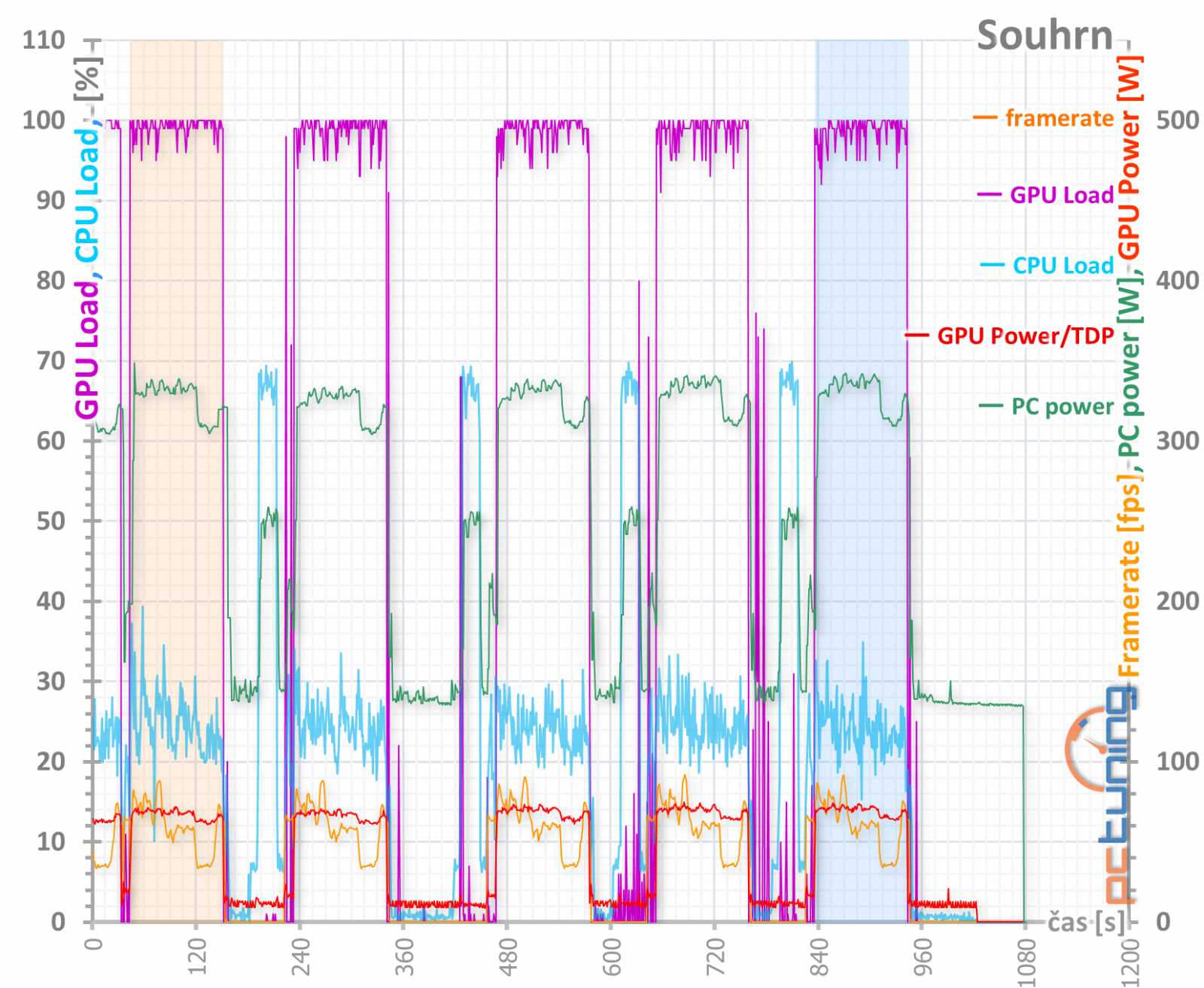Click the 'Souhrn' chart title
Viewport: 1204px width, 988px height.
click(x=1044, y=35)
